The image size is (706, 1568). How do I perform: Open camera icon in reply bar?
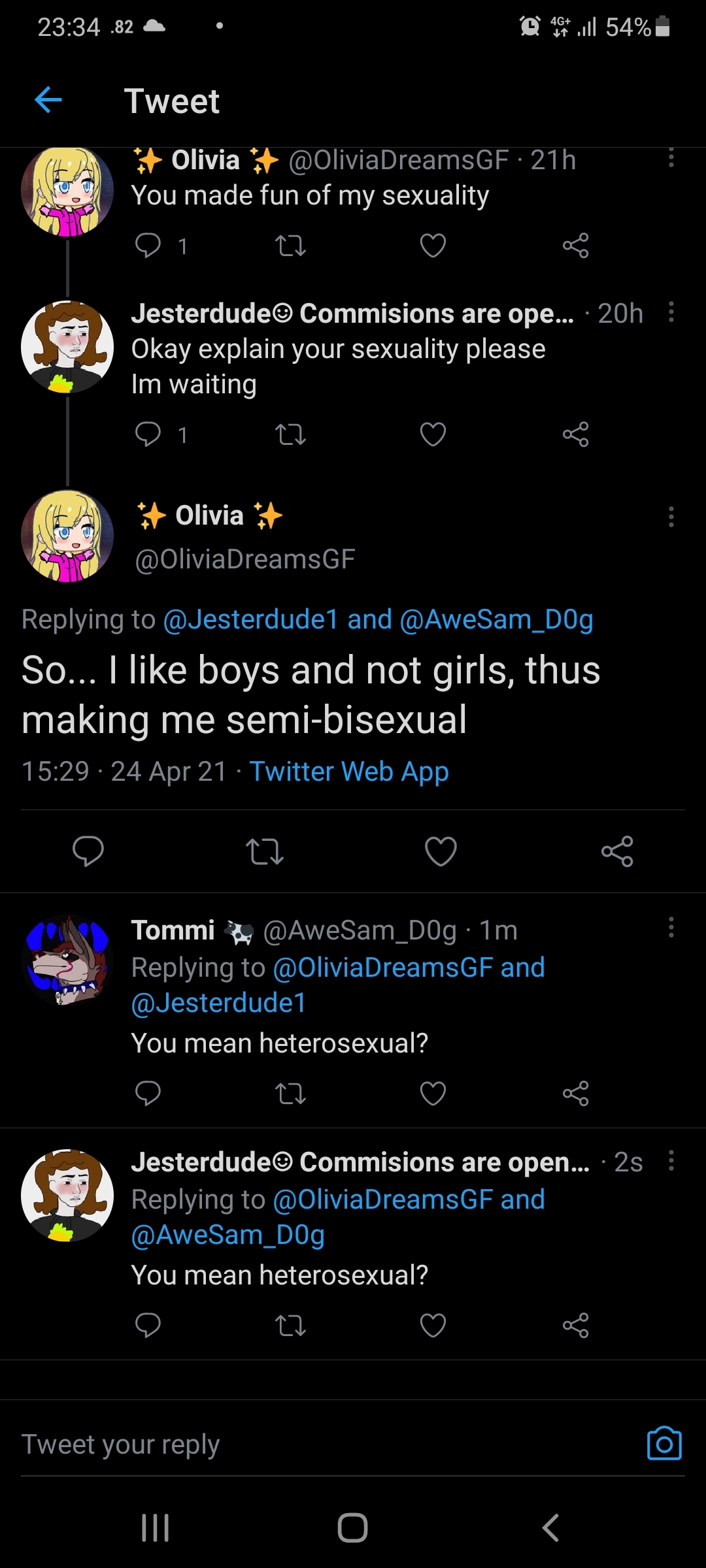point(664,1443)
